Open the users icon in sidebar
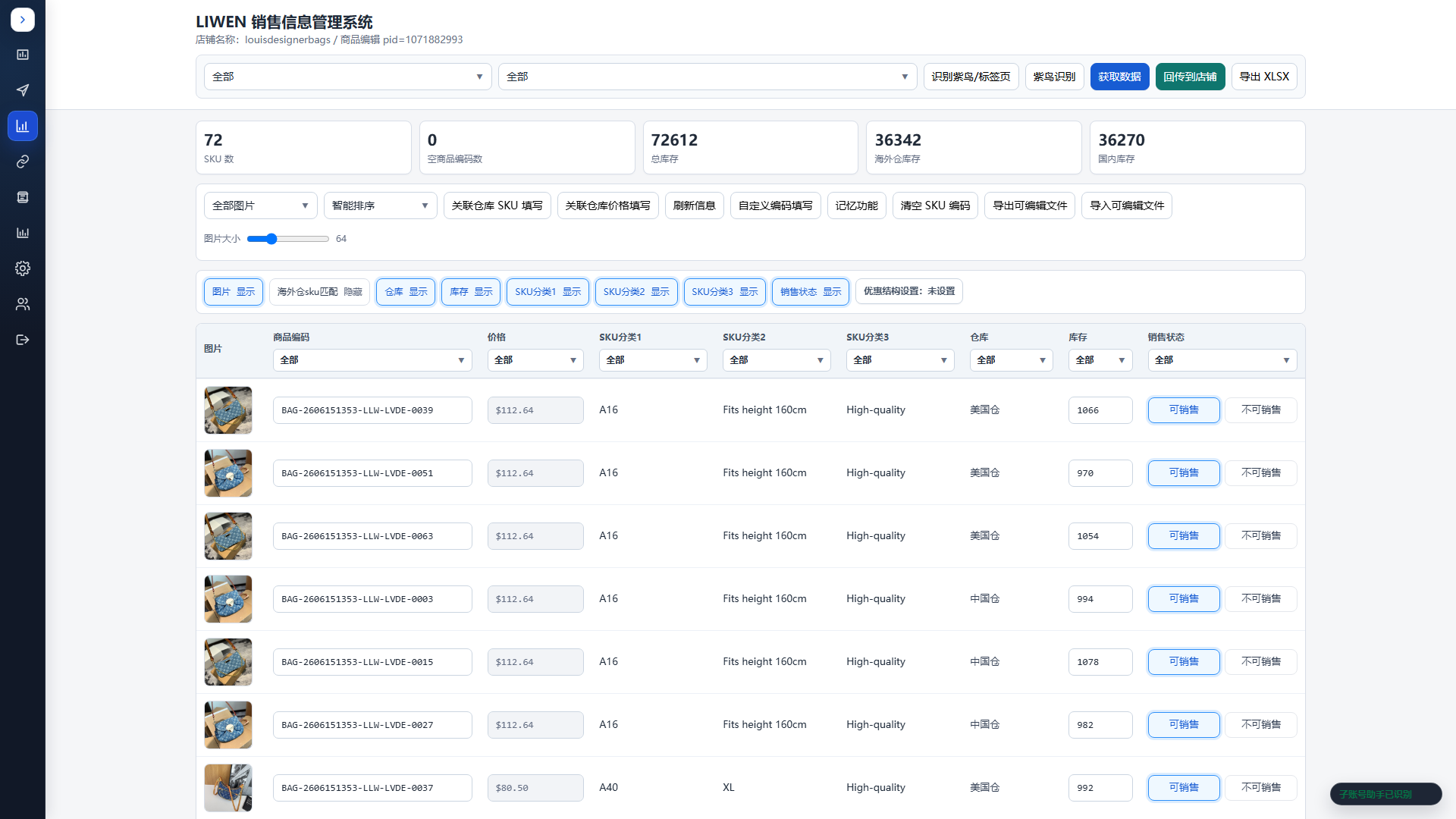 pyautogui.click(x=23, y=304)
